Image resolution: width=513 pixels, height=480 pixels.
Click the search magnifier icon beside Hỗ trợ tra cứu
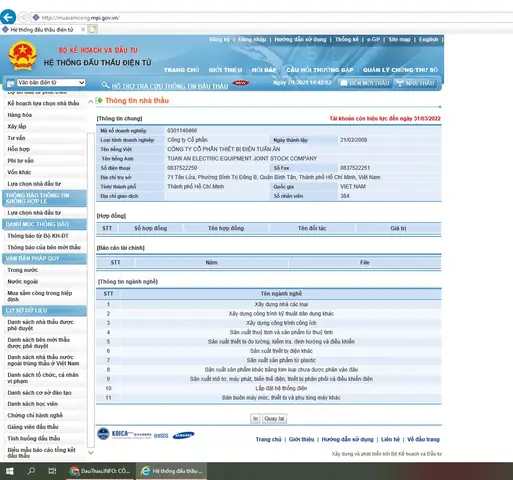(105, 85)
